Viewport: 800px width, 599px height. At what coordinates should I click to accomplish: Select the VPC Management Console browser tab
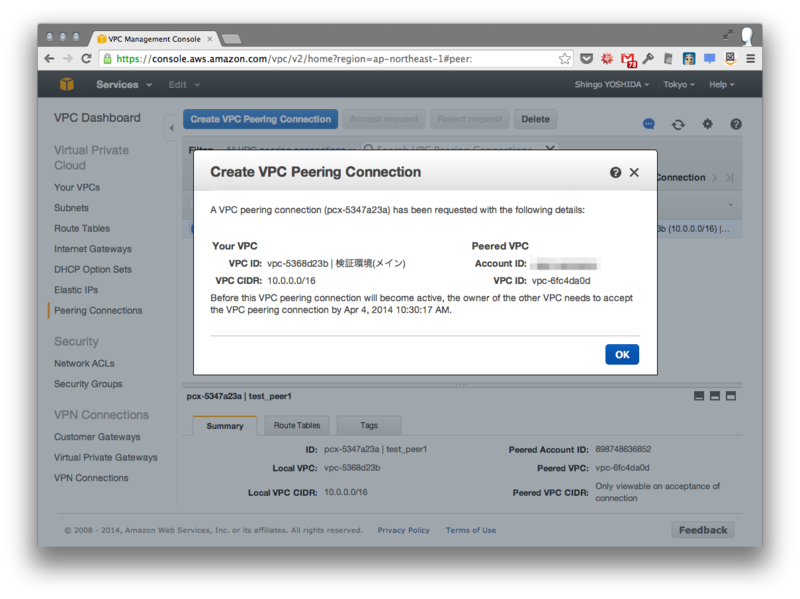coord(154,39)
